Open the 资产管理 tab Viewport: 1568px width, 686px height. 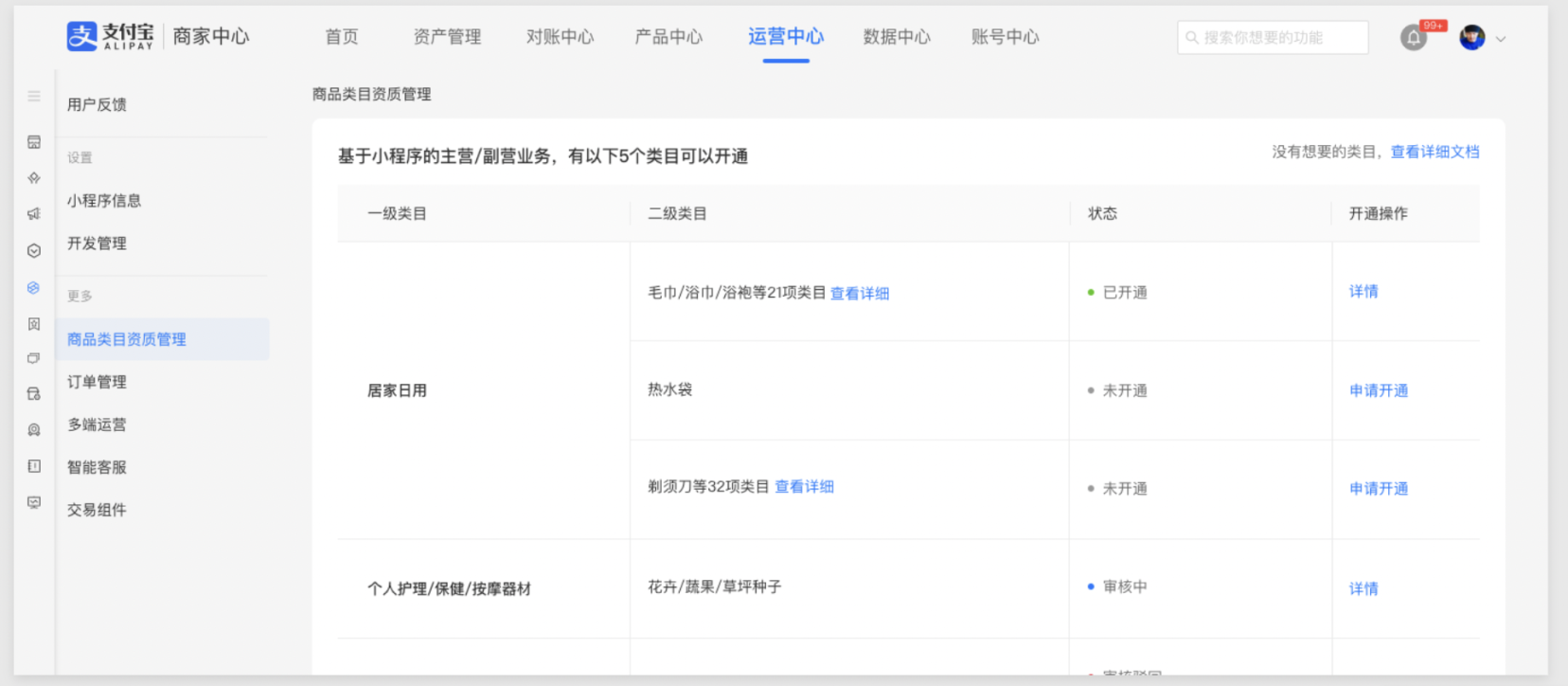point(447,37)
